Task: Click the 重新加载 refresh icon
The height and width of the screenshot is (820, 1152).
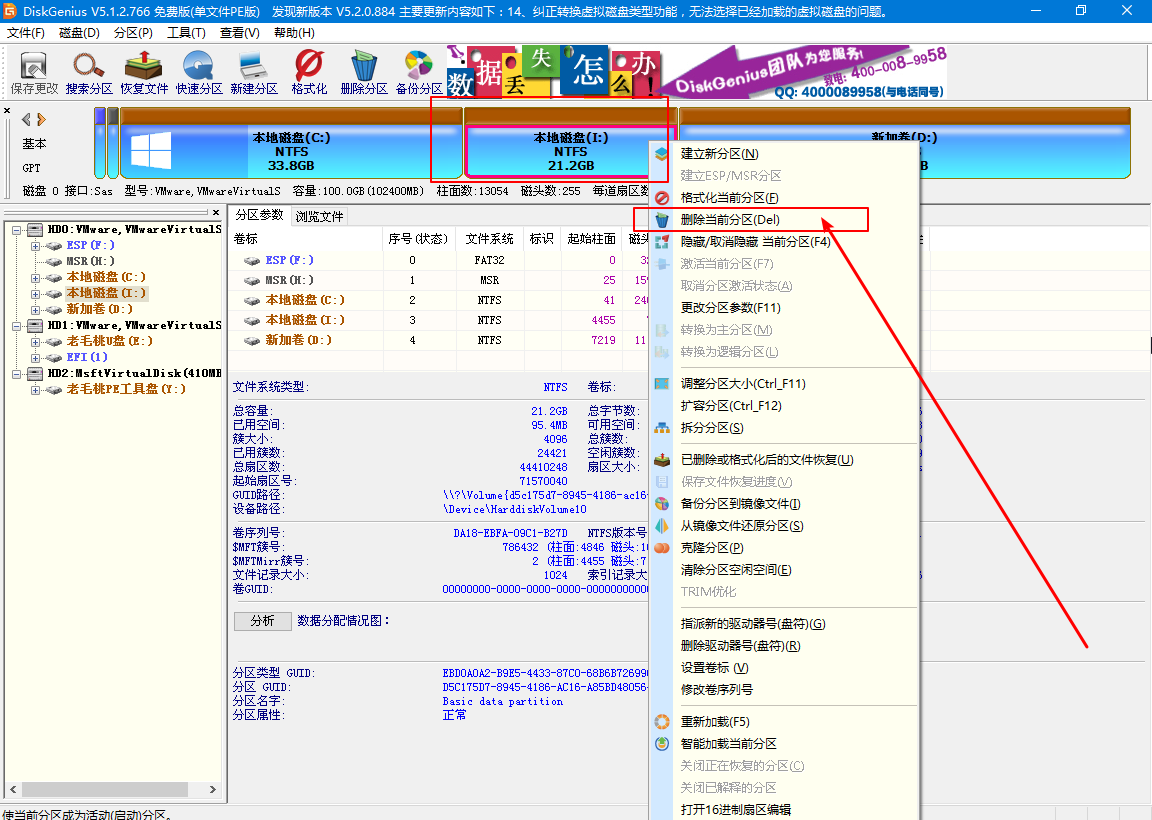Action: click(662, 722)
